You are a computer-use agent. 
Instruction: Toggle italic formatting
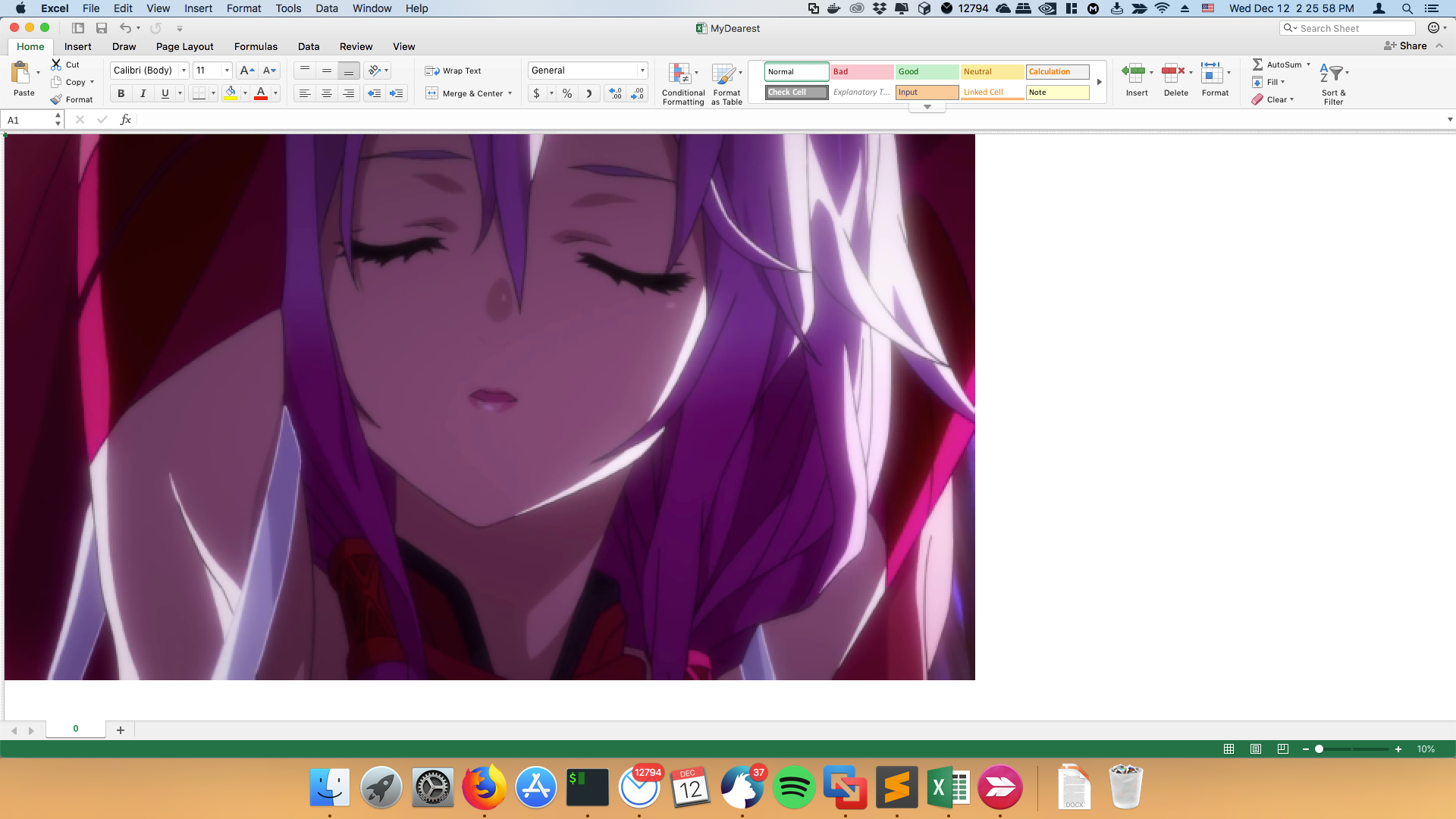click(x=143, y=93)
